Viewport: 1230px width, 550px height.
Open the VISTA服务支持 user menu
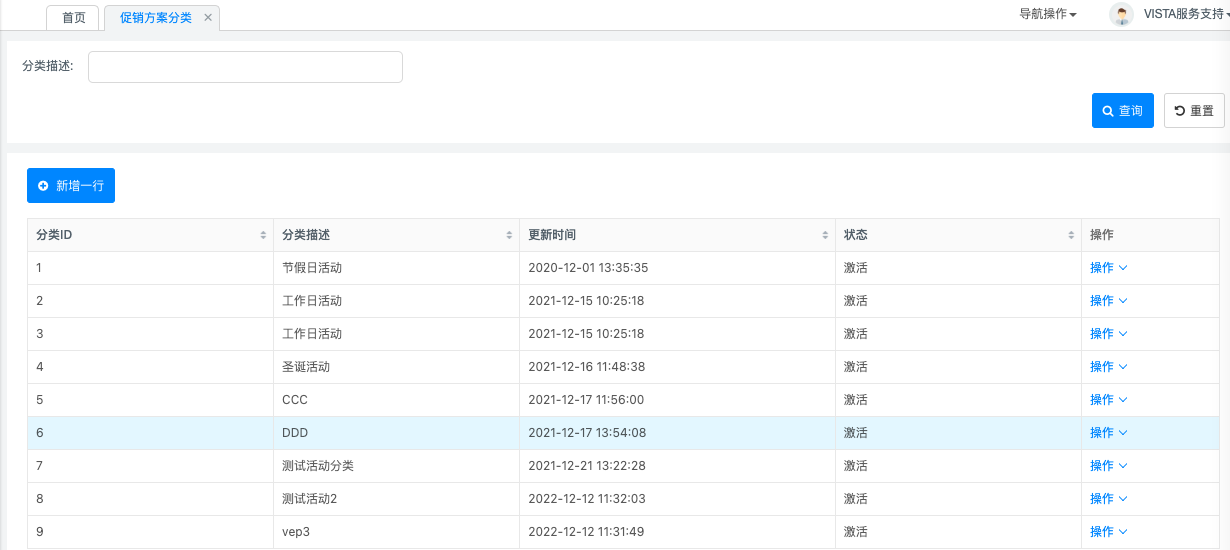[x=1186, y=14]
